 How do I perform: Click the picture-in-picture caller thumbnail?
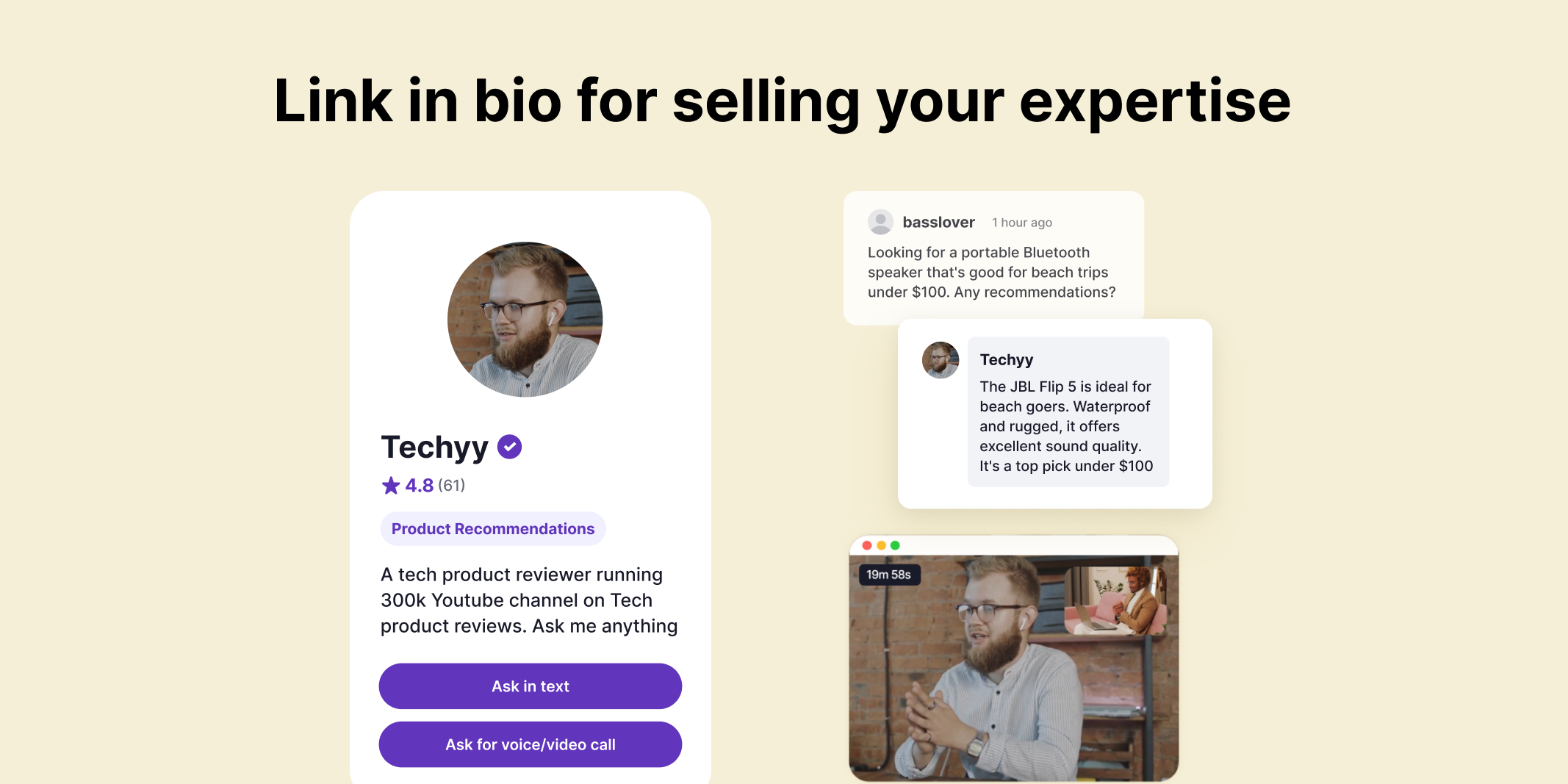(x=1115, y=600)
